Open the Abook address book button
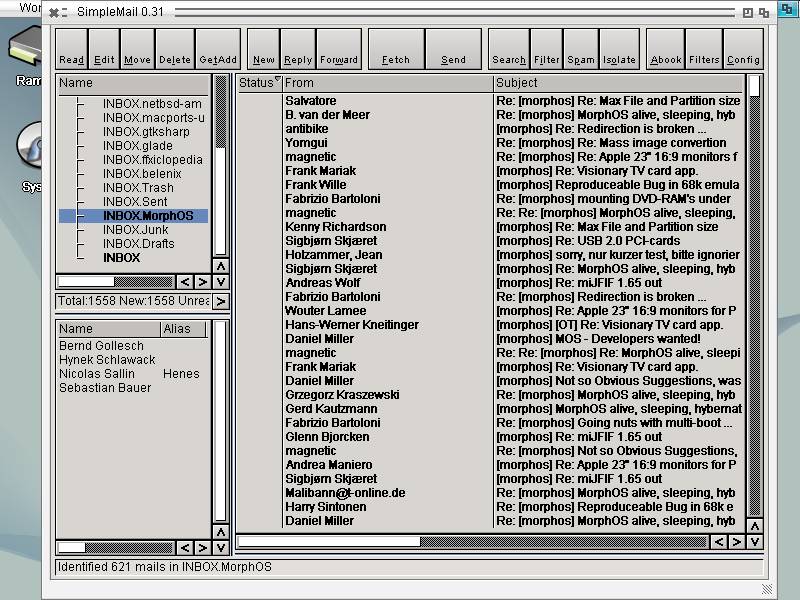The height and width of the screenshot is (600, 800). (666, 49)
